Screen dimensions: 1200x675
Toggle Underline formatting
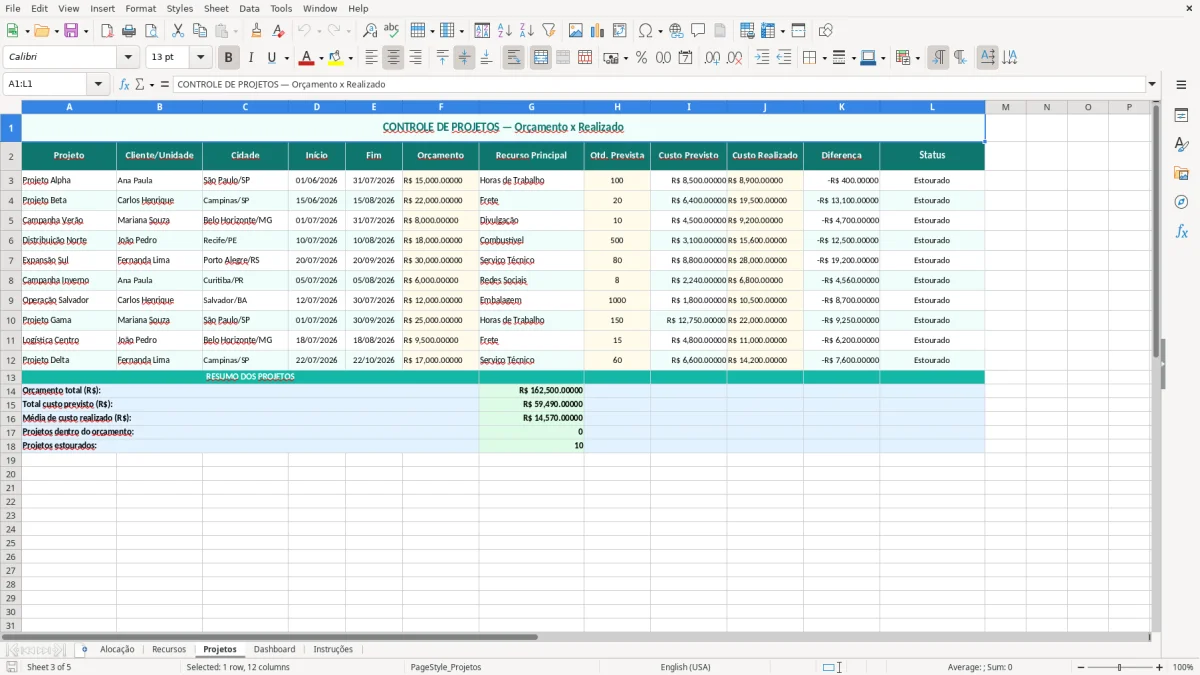tap(271, 58)
